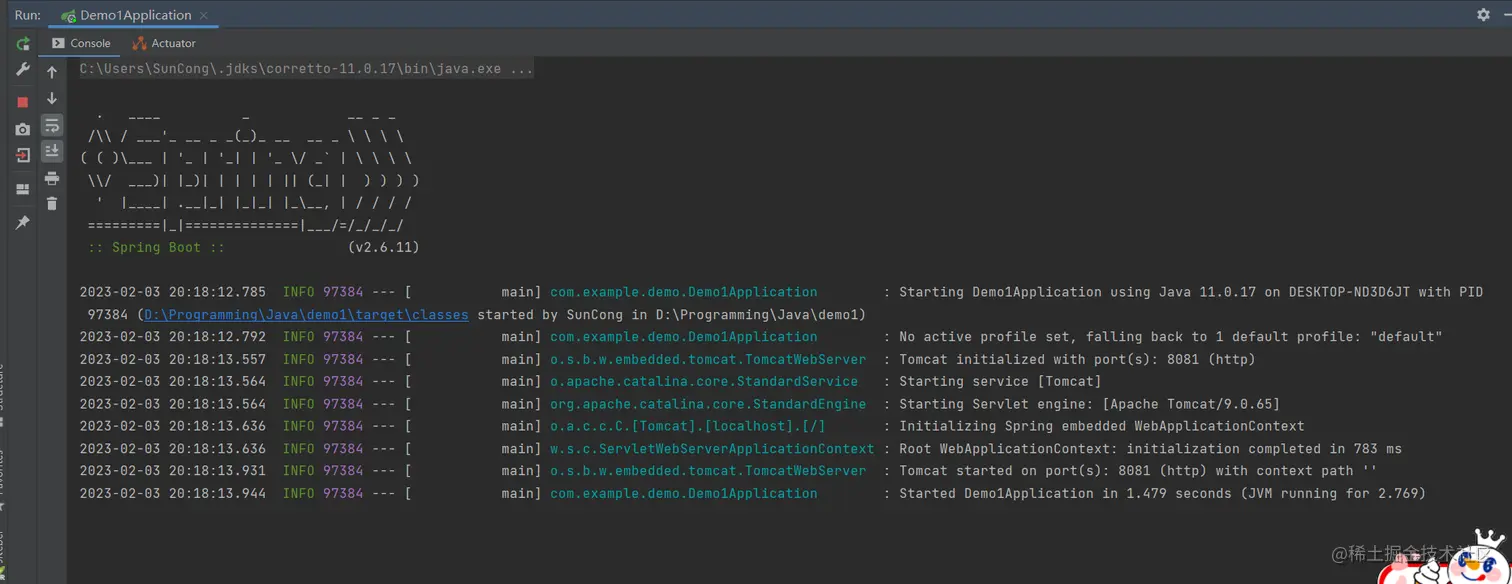The image size is (1512, 584).
Task: Click the java.exe command line
Action: 306,69
